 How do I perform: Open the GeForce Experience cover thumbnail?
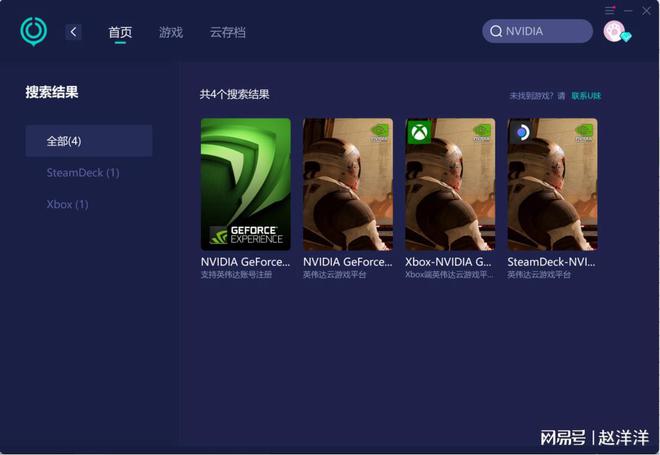tap(246, 184)
